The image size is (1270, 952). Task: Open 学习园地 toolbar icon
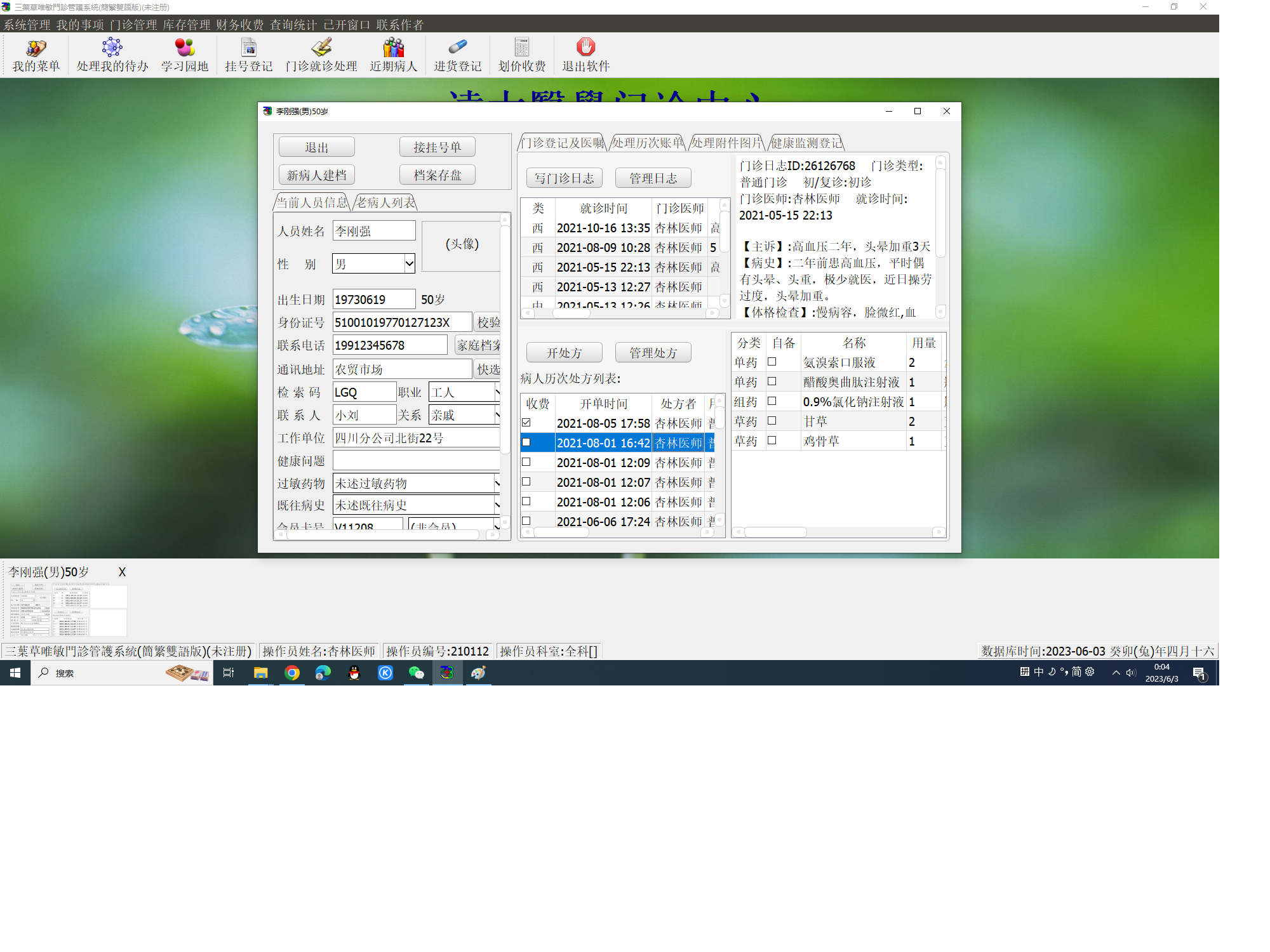185,55
